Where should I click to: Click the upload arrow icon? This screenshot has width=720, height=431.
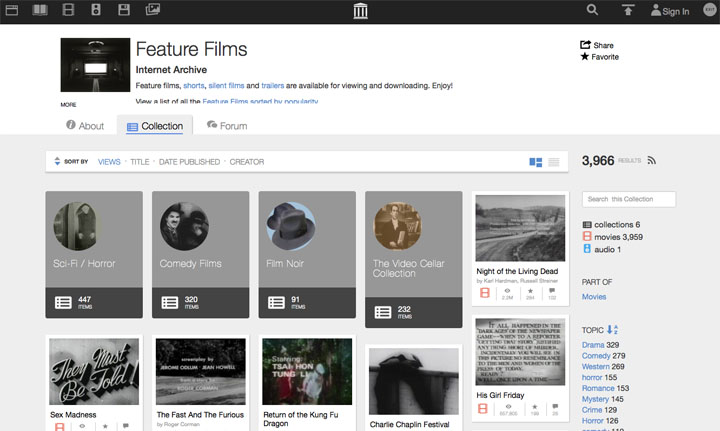click(x=628, y=11)
